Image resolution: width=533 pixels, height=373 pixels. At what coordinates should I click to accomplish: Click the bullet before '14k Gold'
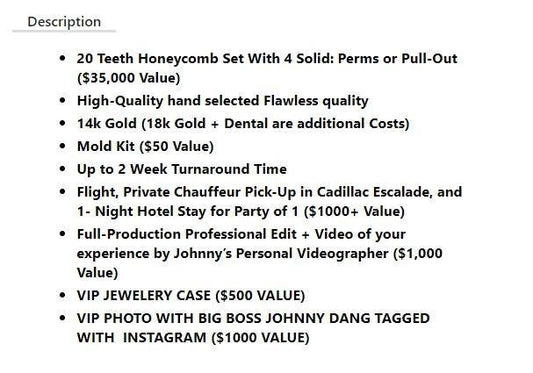(62, 123)
